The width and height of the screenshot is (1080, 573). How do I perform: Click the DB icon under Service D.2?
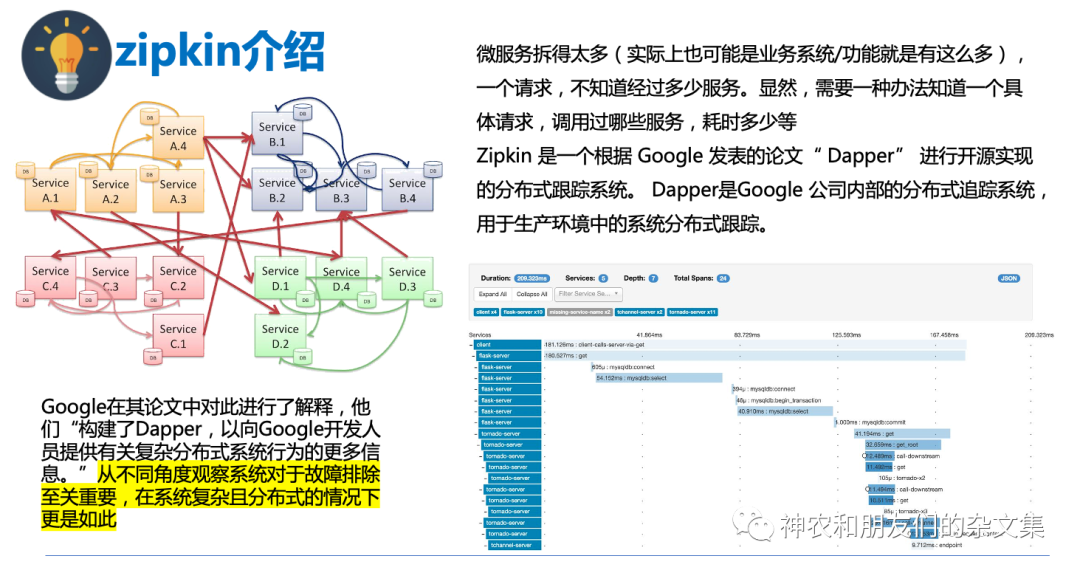click(302, 357)
